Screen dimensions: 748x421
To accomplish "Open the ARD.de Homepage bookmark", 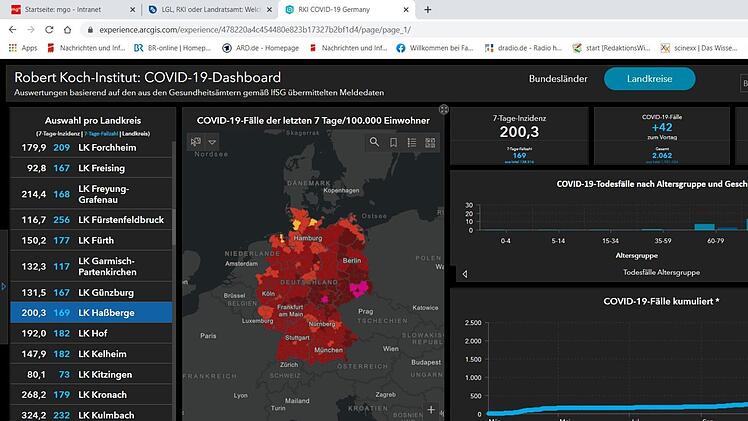I will (x=260, y=48).
